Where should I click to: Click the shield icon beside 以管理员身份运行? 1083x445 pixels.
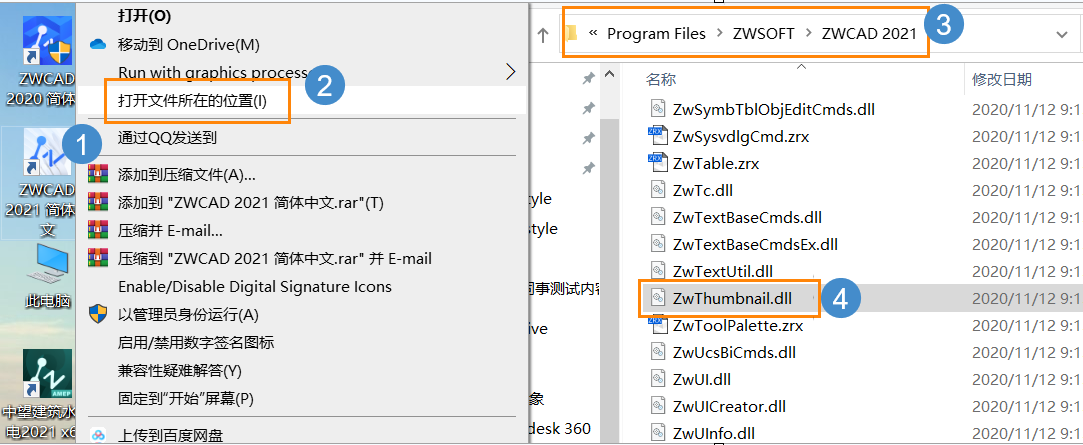tap(99, 314)
